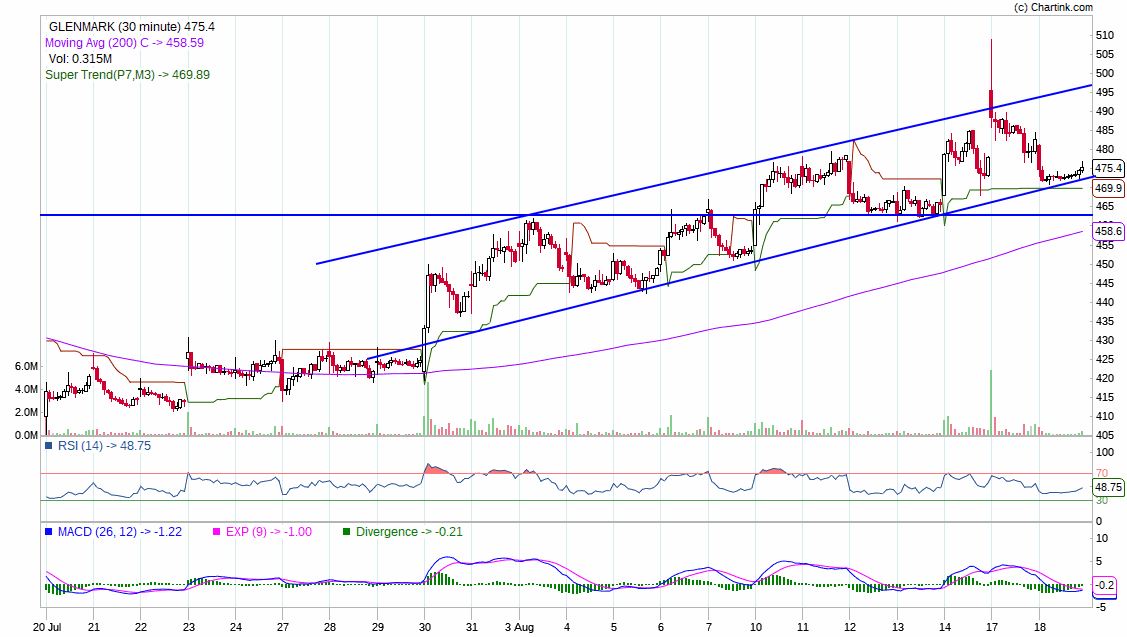Click the 475.4 current price tag

pyautogui.click(x=1108, y=168)
